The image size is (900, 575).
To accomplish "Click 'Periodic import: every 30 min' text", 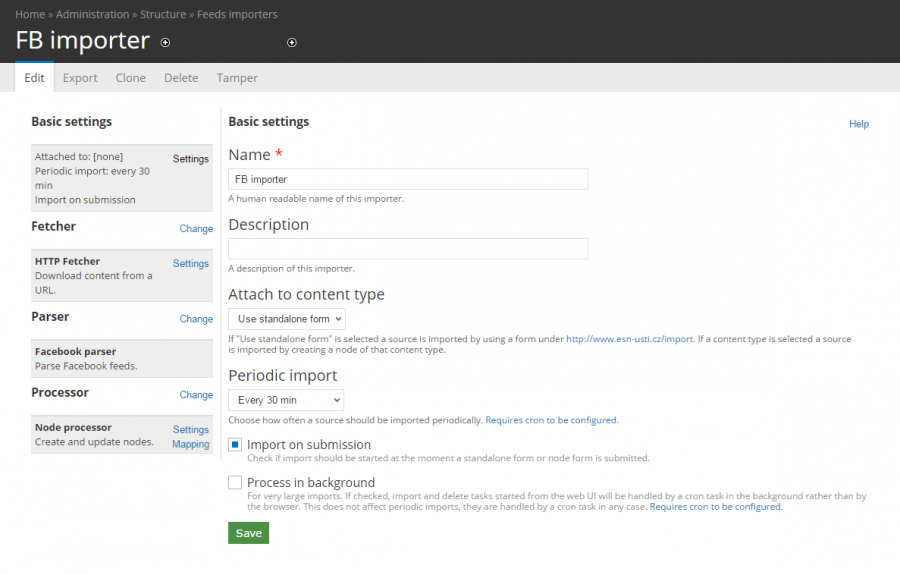I will pyautogui.click(x=92, y=178).
